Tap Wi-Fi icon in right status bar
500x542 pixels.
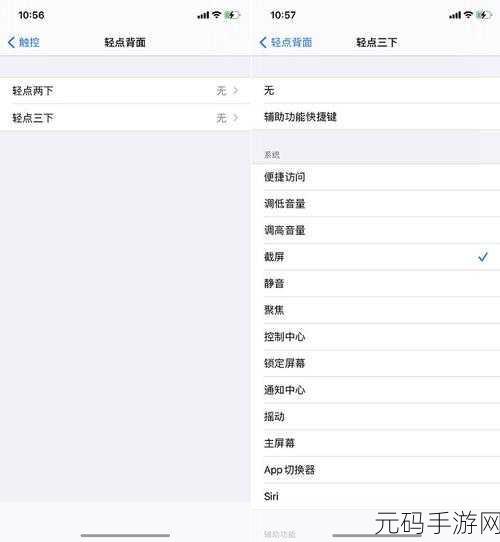click(x=468, y=15)
